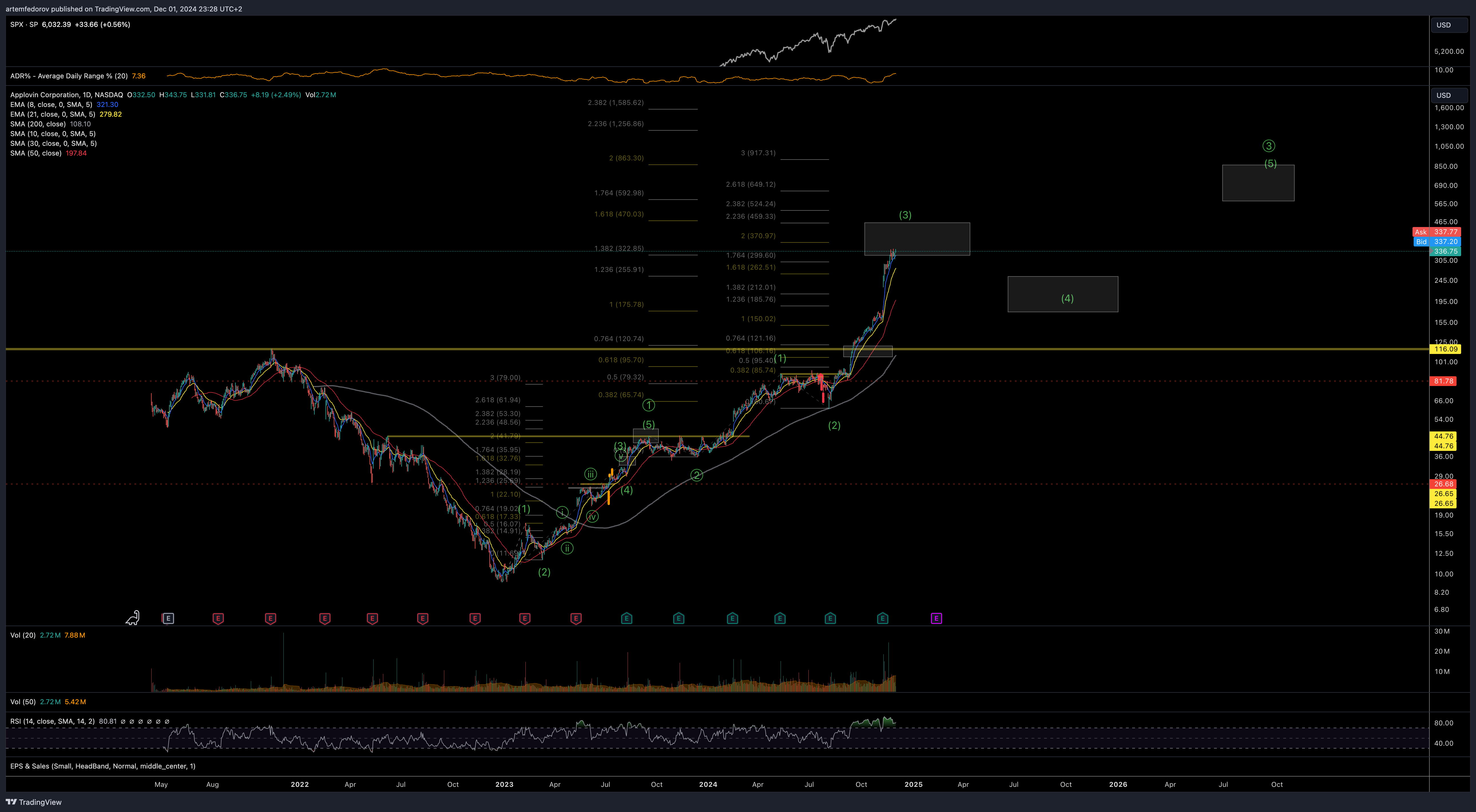Click the Vol (50) indicator legend
The image size is (1476, 812).
tap(23, 701)
